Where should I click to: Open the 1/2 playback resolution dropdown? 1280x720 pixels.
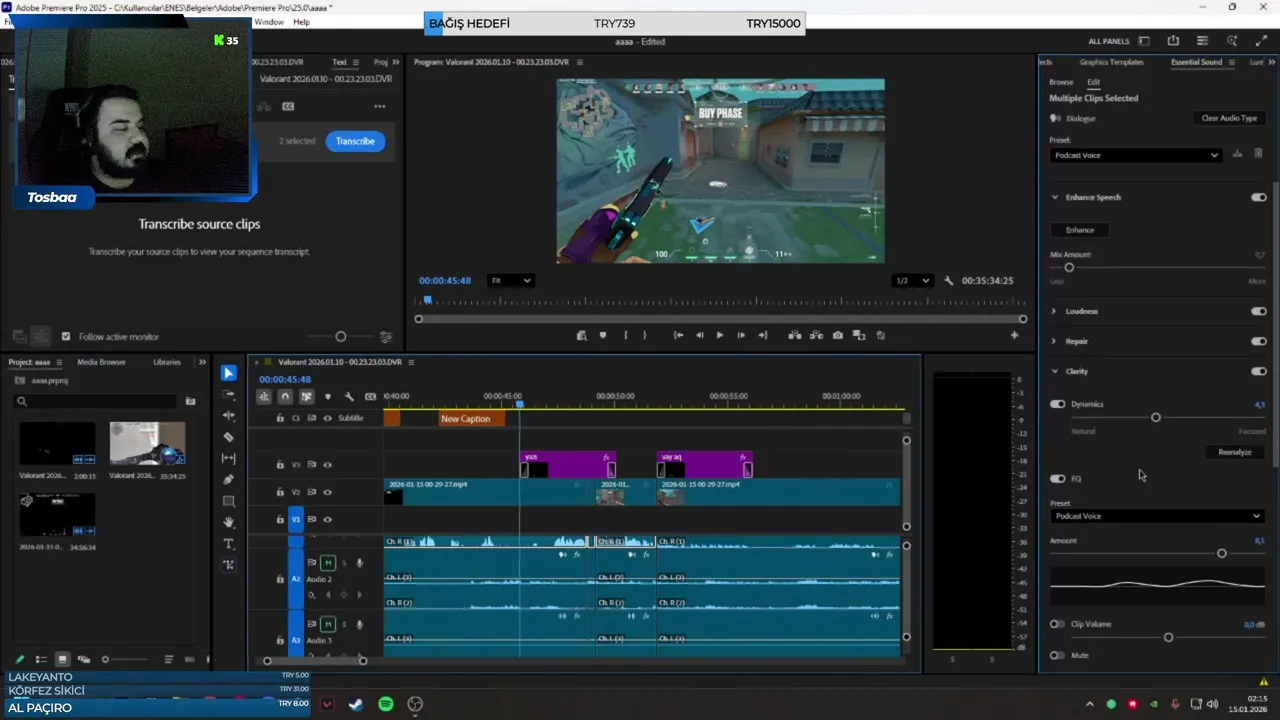pos(912,281)
